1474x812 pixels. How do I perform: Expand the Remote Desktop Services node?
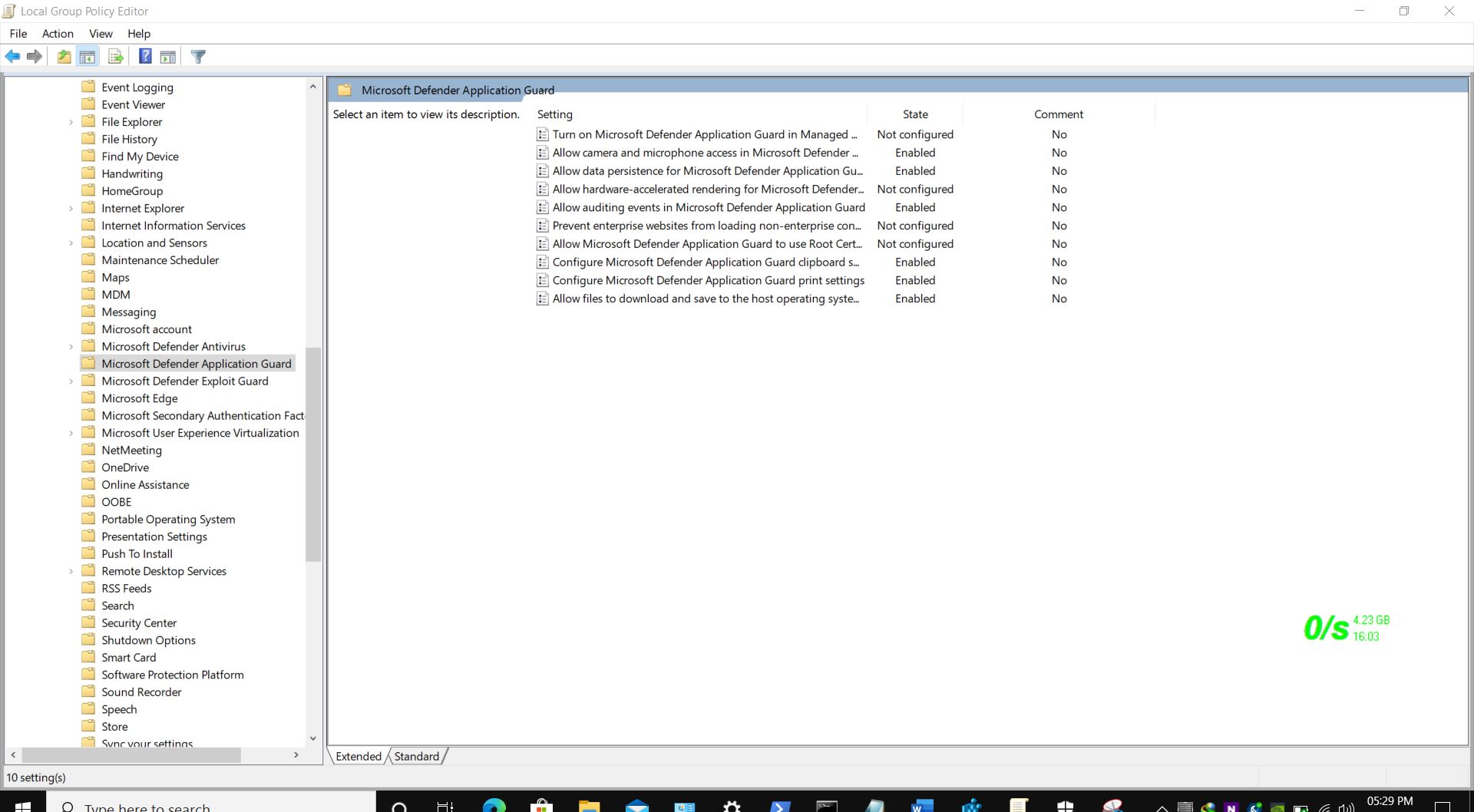pos(71,571)
